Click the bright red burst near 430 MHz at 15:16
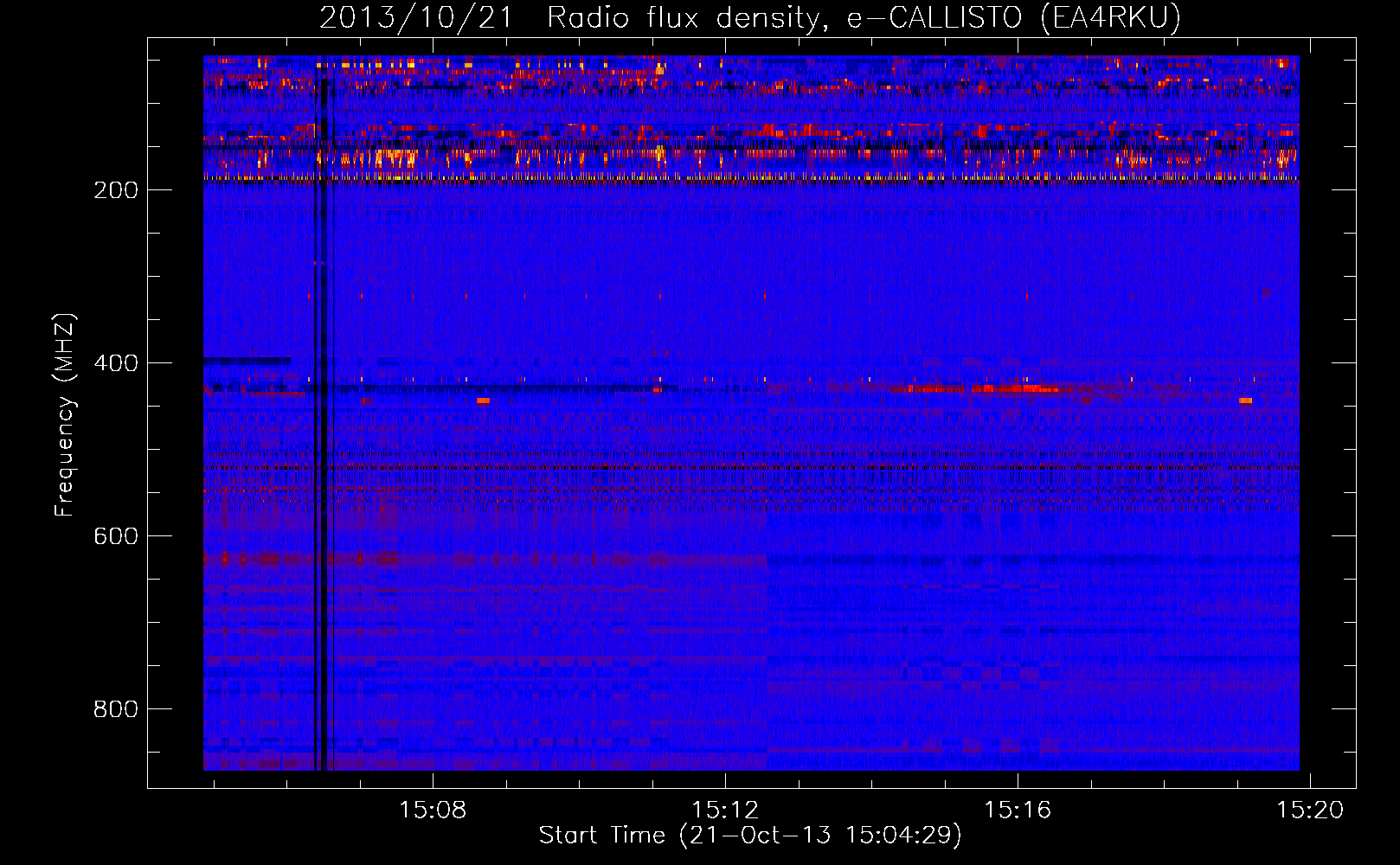1400x865 pixels. point(1015,388)
